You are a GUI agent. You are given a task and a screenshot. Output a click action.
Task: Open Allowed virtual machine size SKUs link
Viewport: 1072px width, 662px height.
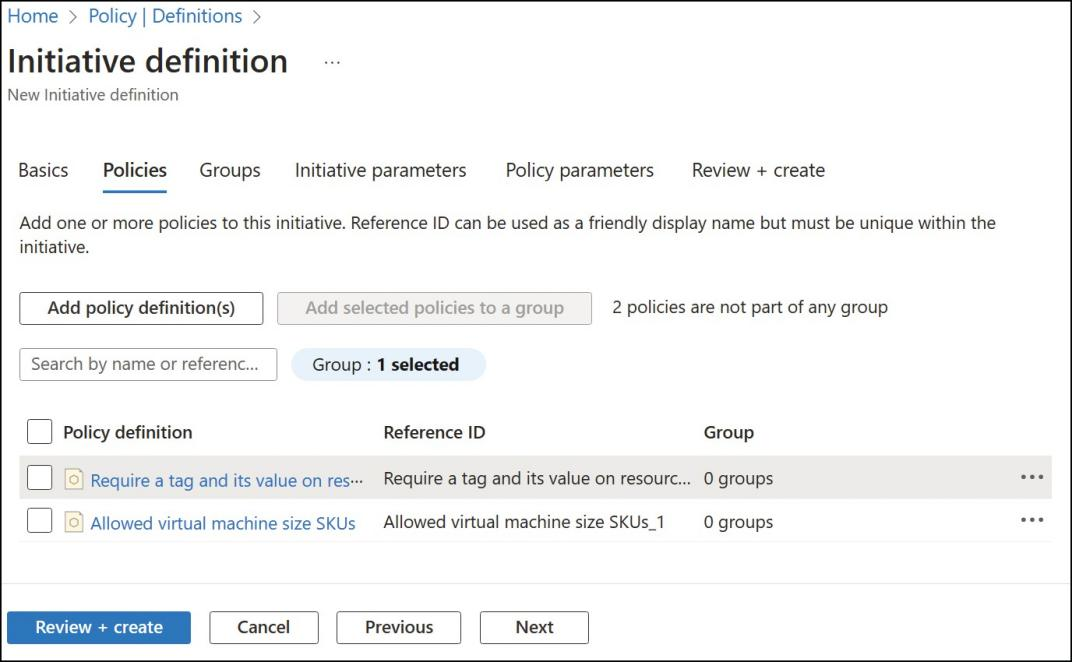[x=223, y=523]
